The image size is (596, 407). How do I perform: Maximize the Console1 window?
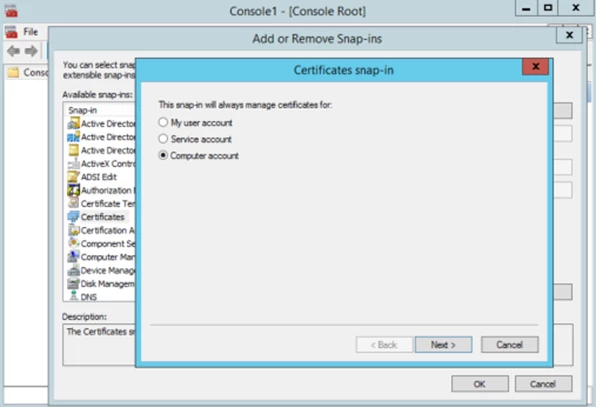click(x=548, y=8)
